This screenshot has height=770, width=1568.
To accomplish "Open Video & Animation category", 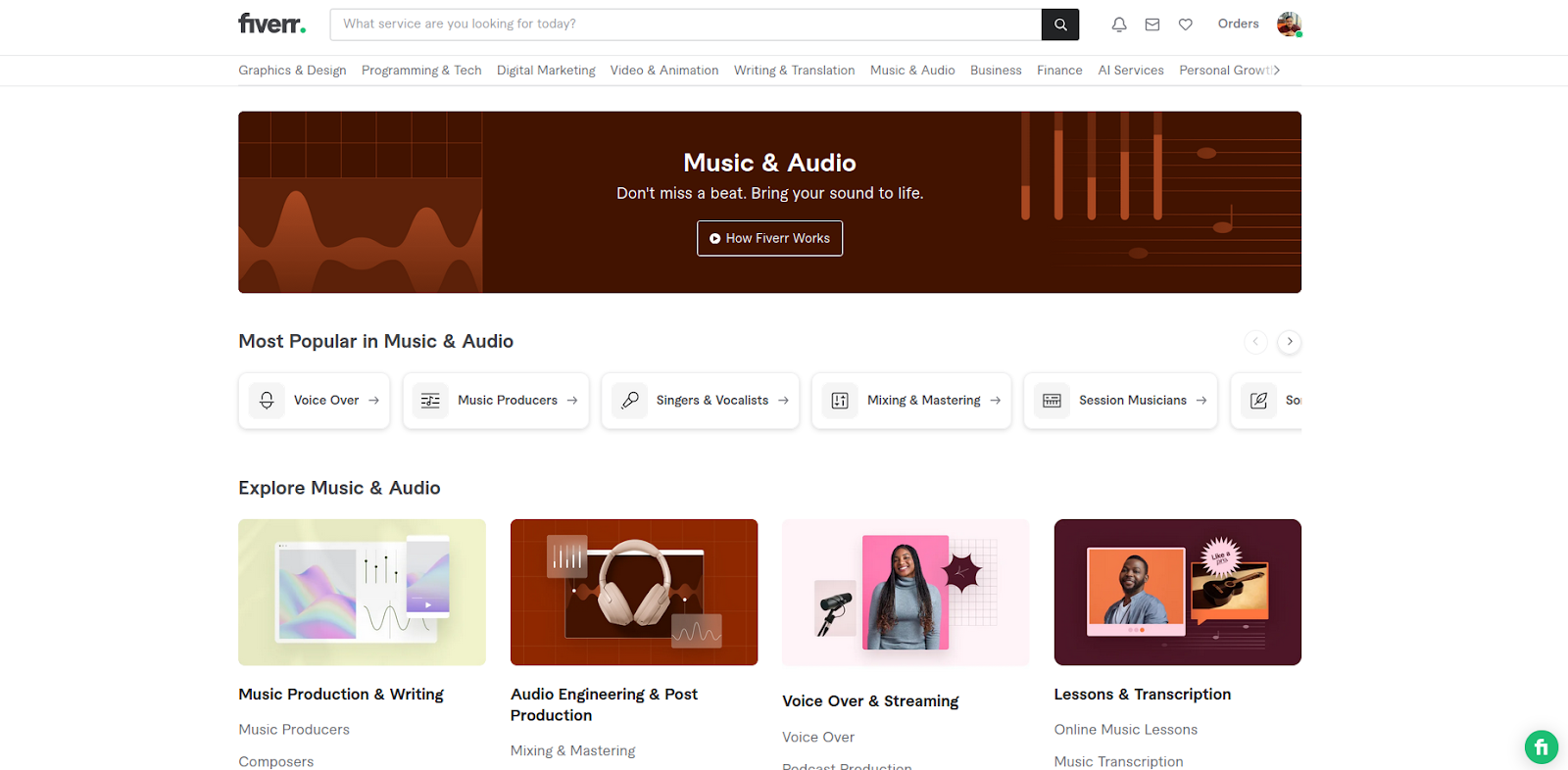I will click(664, 71).
